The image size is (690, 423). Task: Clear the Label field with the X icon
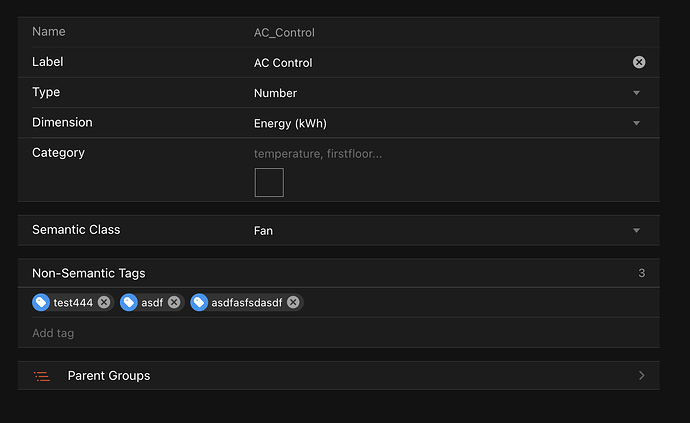tap(639, 62)
